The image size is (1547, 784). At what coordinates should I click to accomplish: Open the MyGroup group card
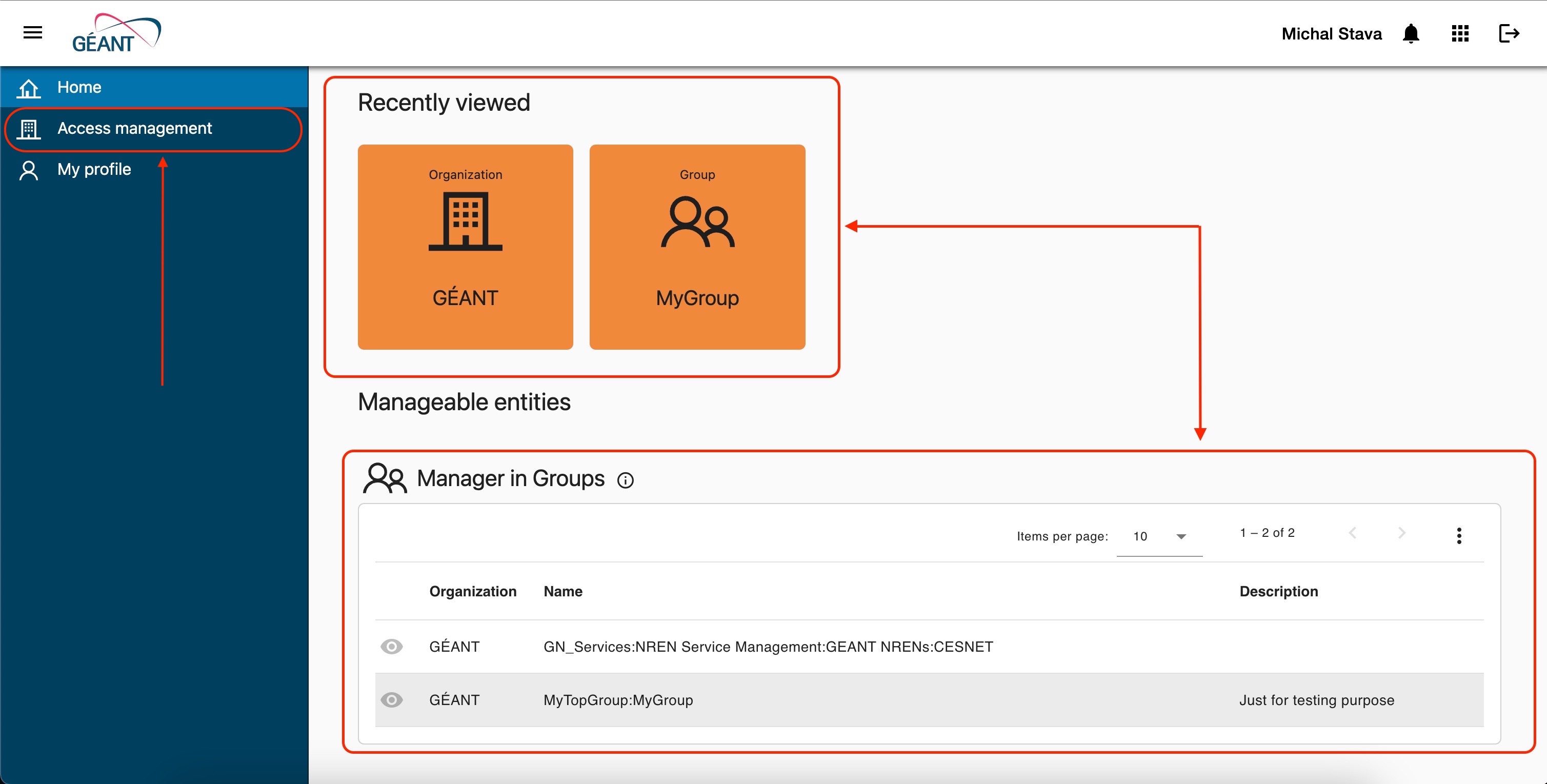pyautogui.click(x=697, y=247)
